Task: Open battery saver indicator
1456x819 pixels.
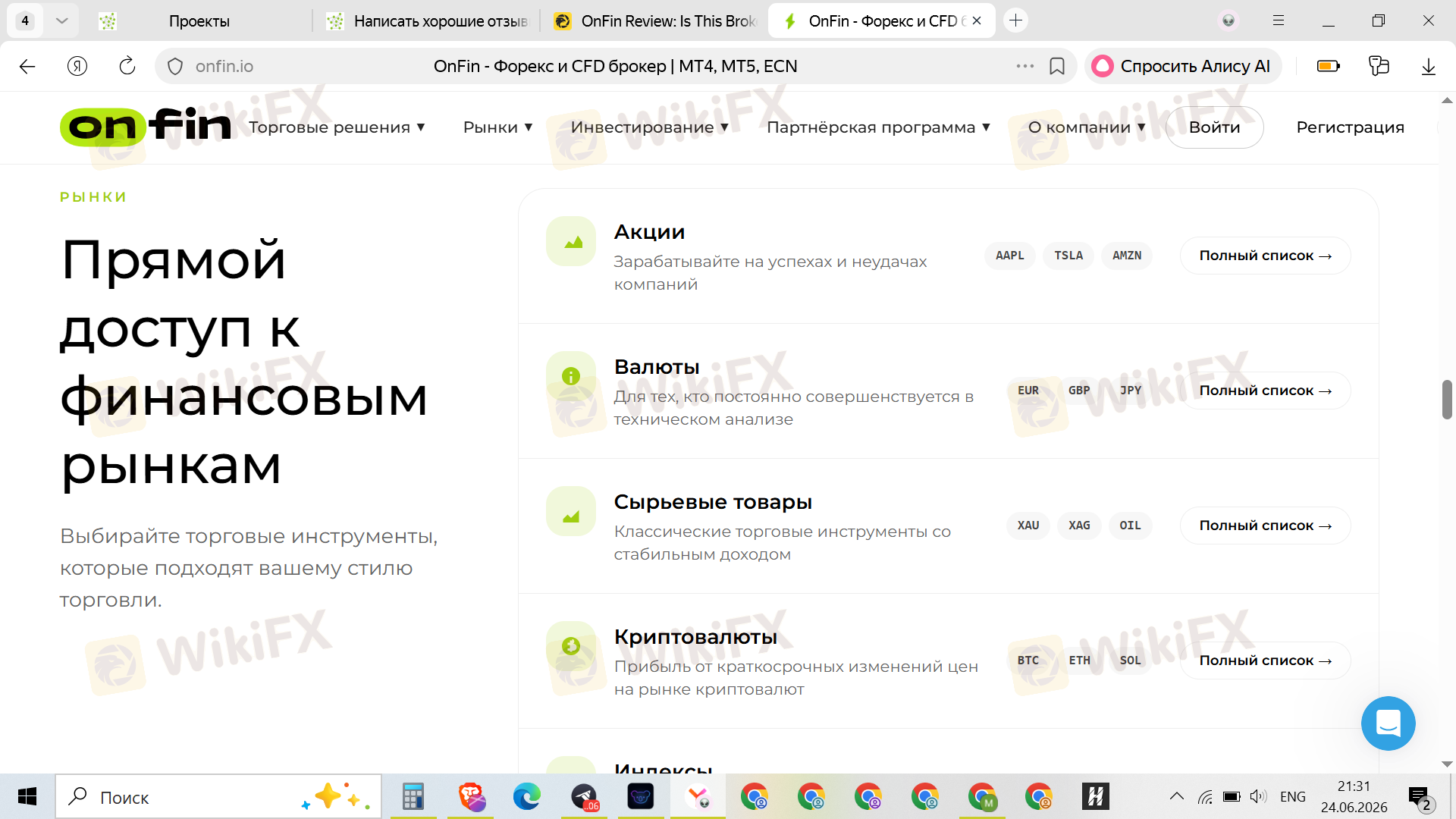Action: pos(1329,67)
